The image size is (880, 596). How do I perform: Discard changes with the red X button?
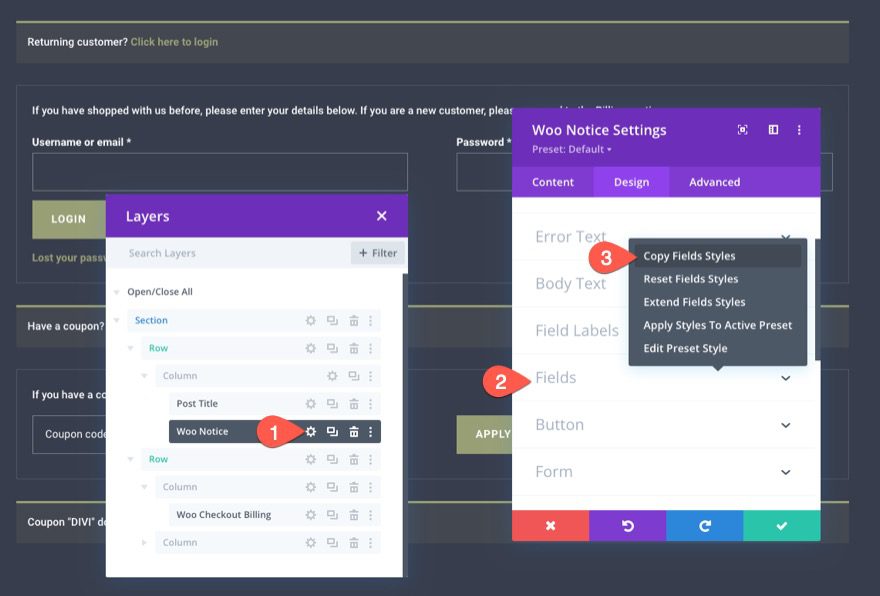click(x=550, y=525)
